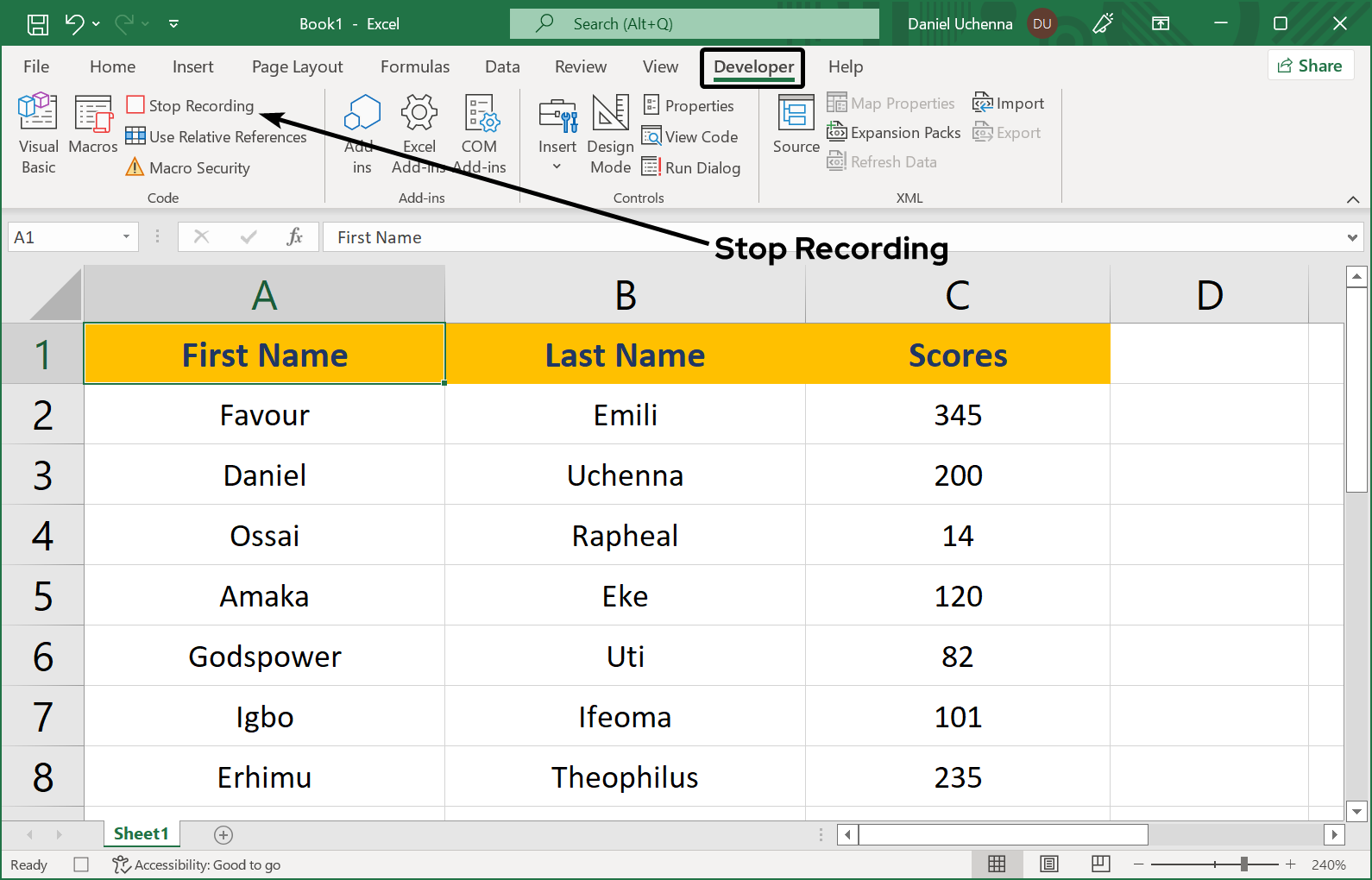Open the Name Box dropdown arrow
Viewport: 1372px width, 880px height.
click(126, 237)
